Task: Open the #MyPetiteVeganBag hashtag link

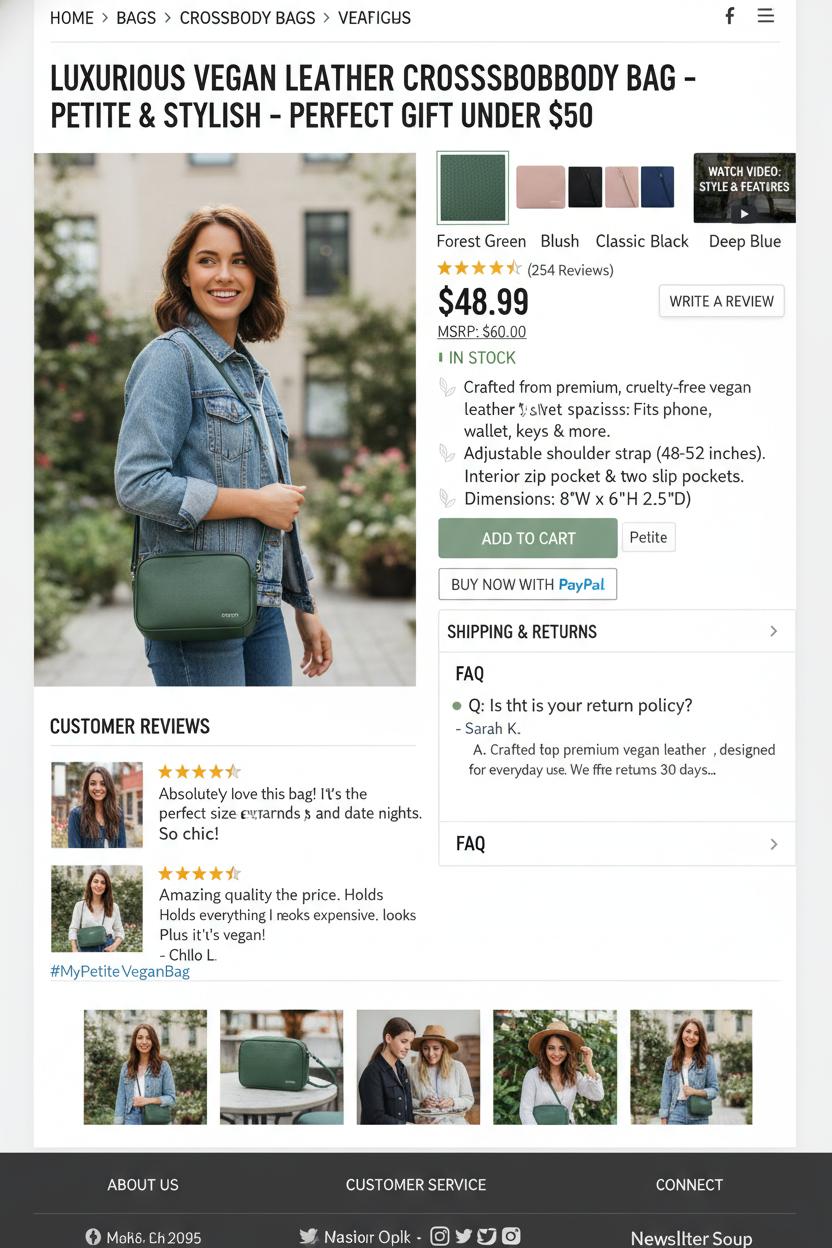Action: (119, 971)
